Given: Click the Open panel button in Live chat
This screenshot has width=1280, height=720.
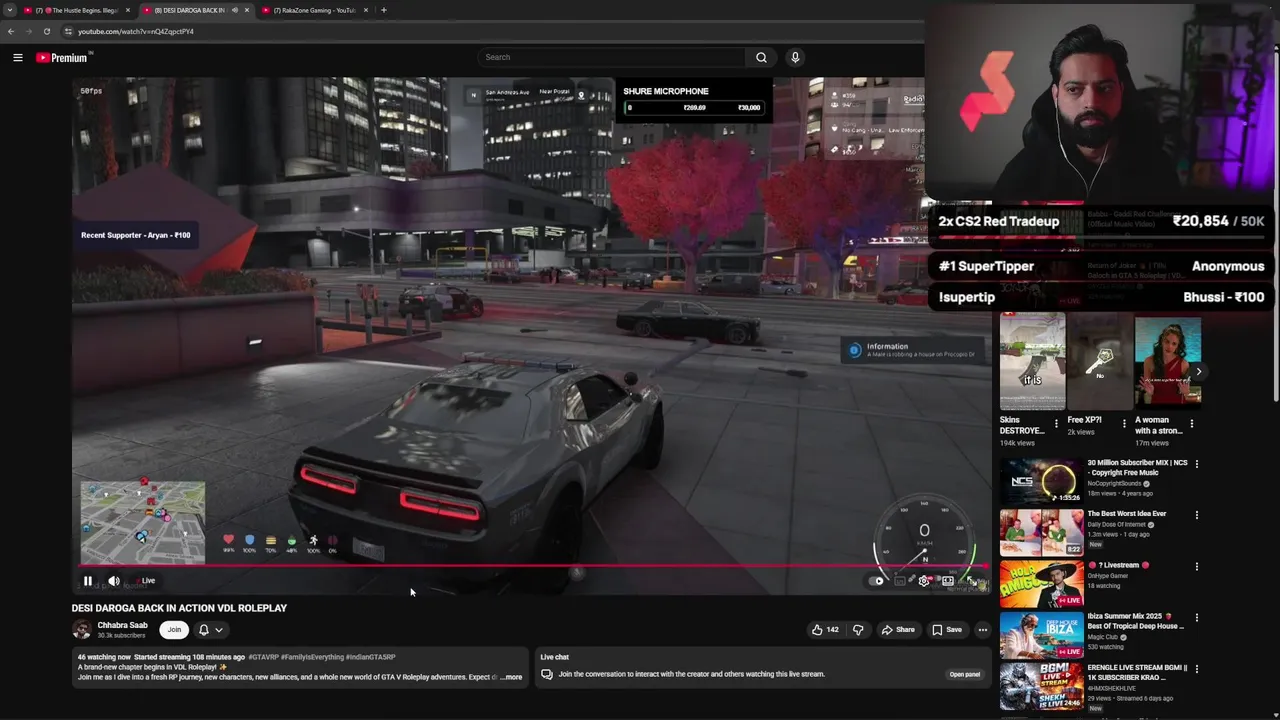Looking at the screenshot, I should [964, 674].
